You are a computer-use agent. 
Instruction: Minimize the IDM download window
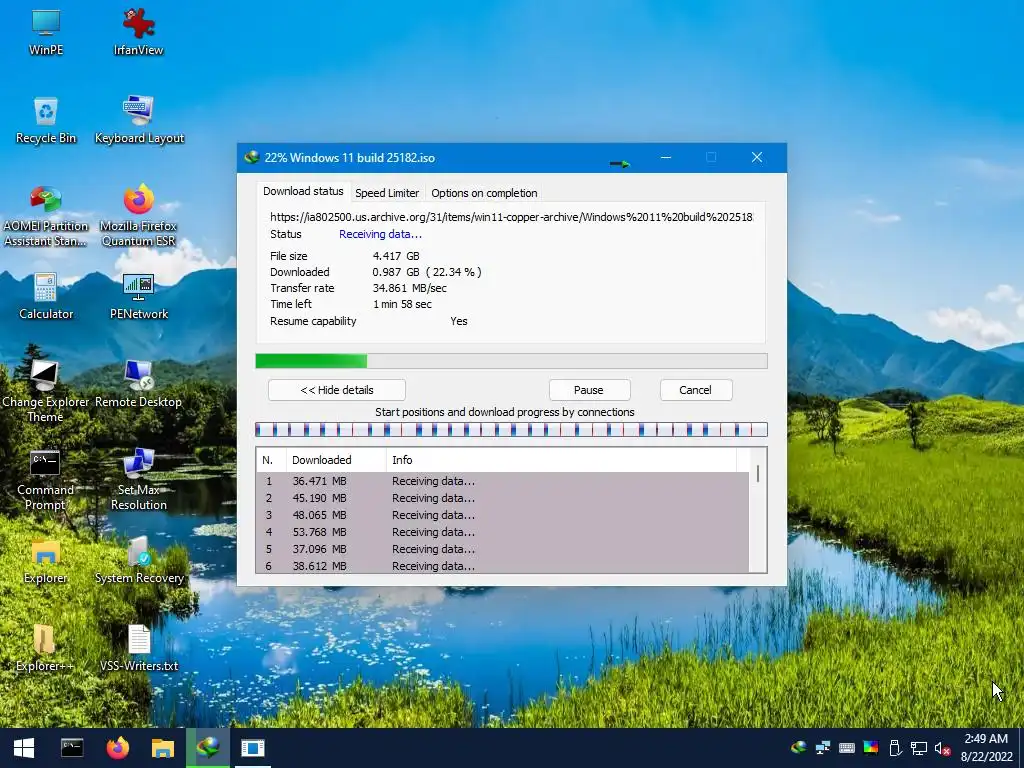[x=666, y=157]
